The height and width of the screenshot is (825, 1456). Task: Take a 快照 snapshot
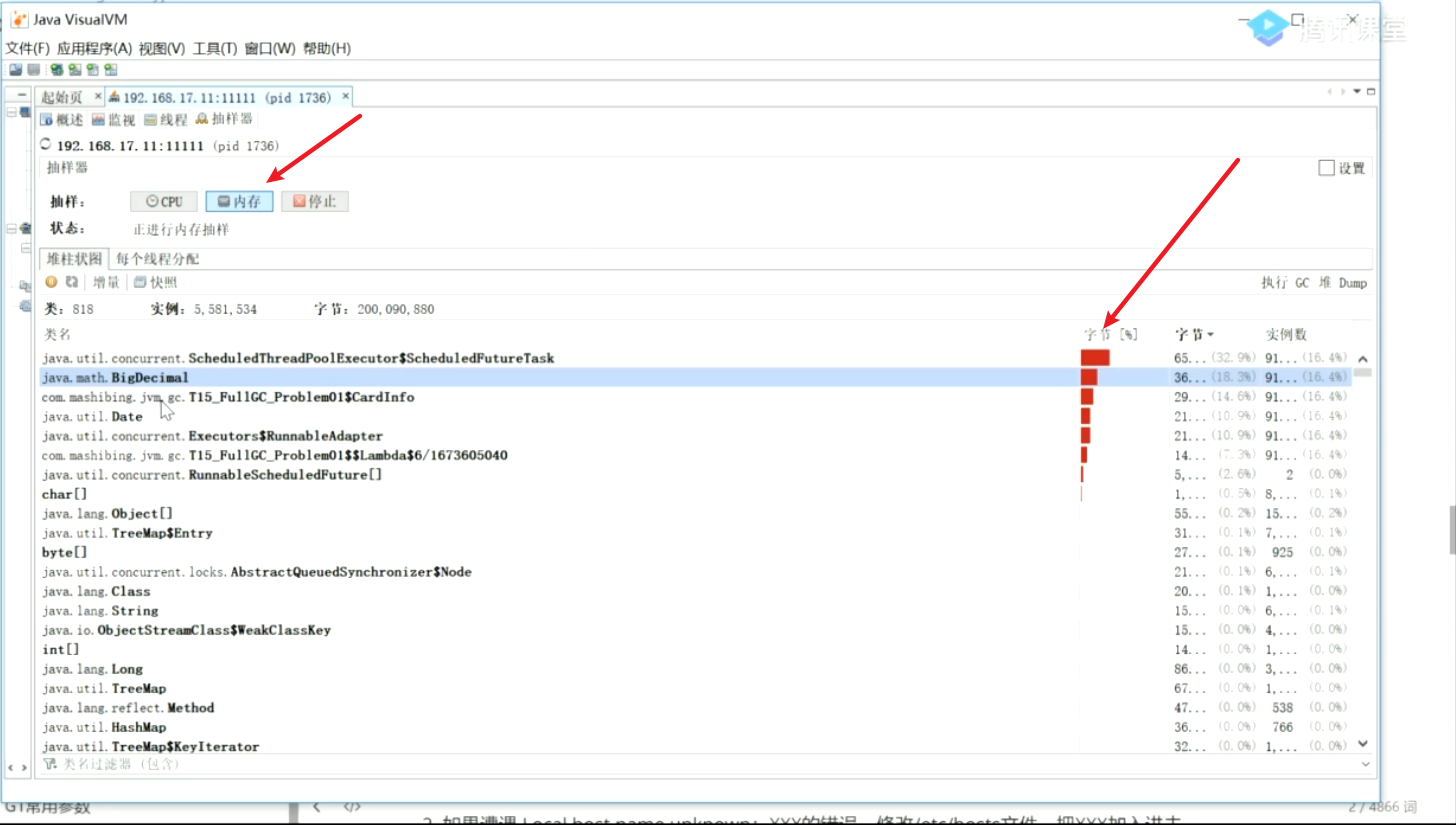point(156,282)
